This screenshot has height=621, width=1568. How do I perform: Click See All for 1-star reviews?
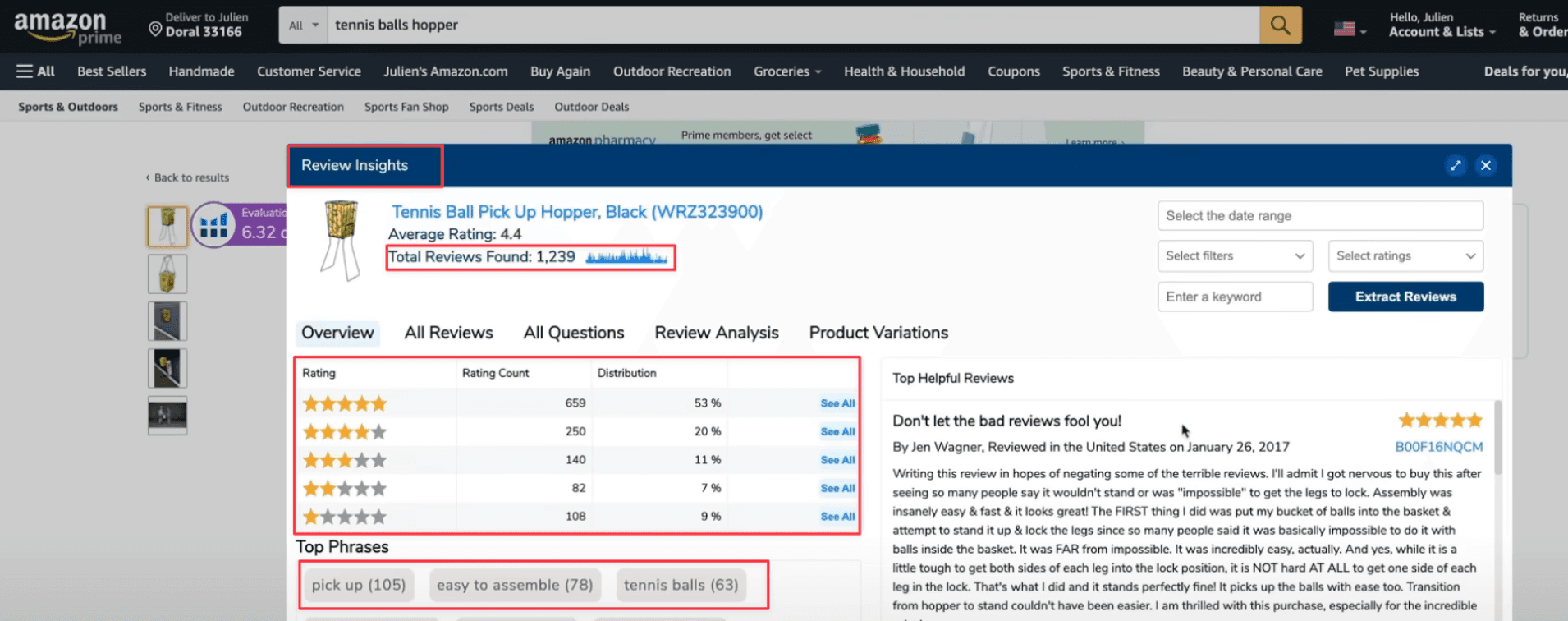(x=837, y=517)
